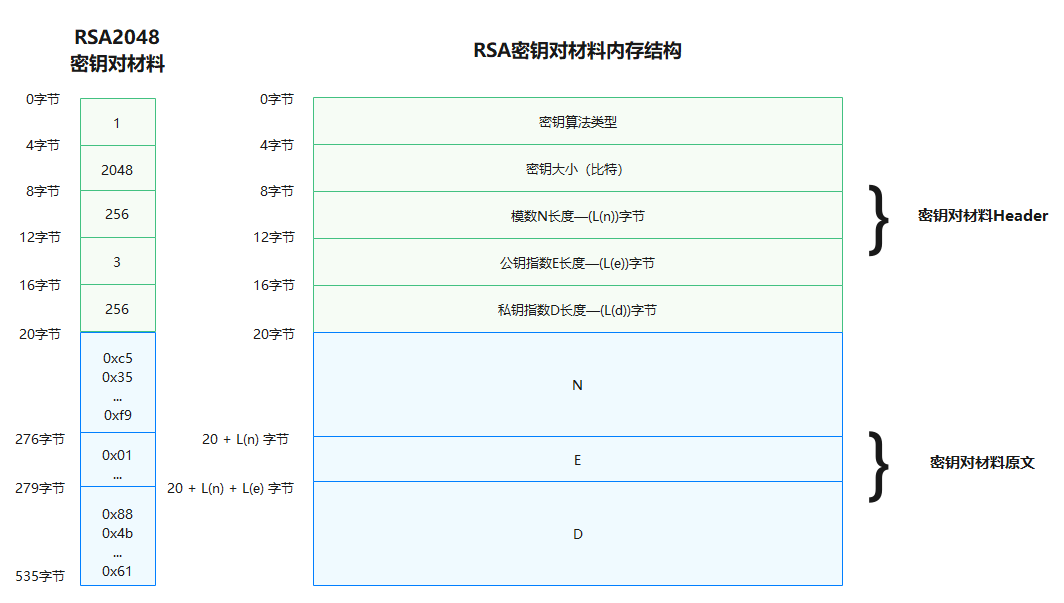Screen dimensions: 1064x603
Task: Click the 密钥算法类型 cell
Action: [x=577, y=122]
